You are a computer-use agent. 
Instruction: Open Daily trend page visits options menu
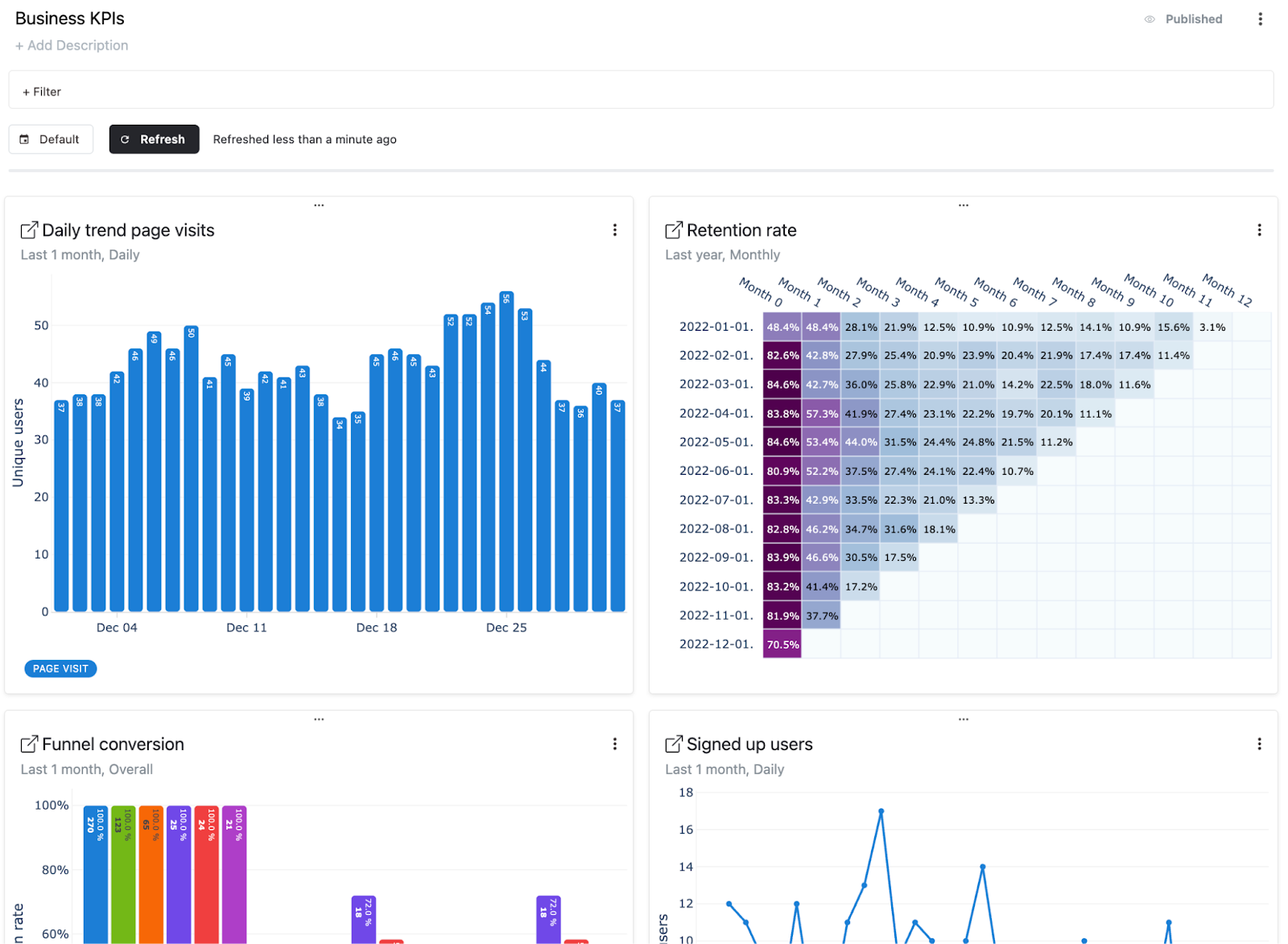tap(615, 230)
